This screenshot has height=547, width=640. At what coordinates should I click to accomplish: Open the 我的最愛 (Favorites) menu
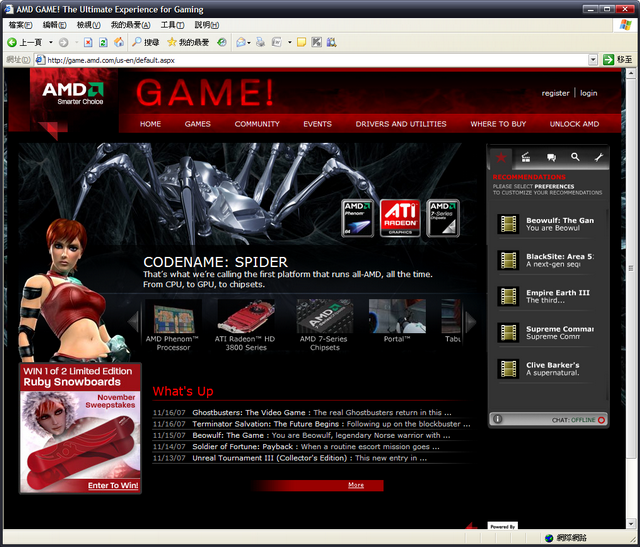pyautogui.click(x=131, y=25)
